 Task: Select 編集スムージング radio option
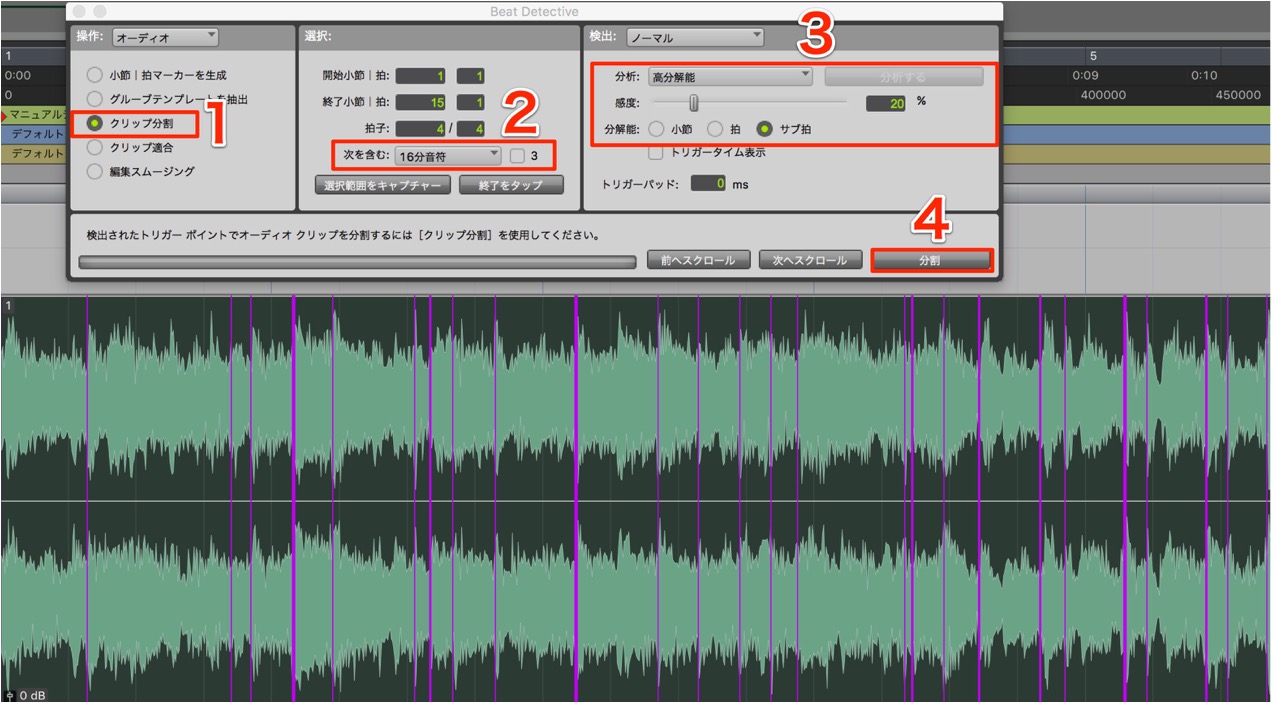pos(94,171)
